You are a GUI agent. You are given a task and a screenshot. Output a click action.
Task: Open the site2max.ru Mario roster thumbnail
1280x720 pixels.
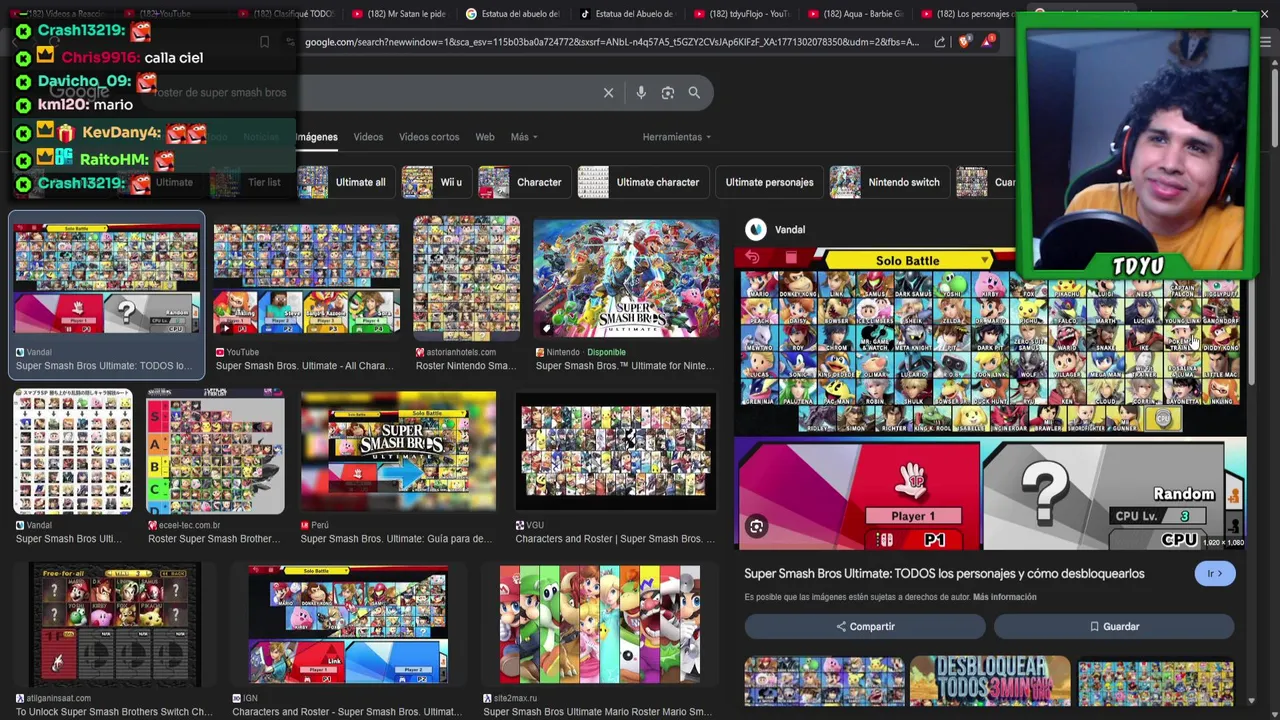click(599, 625)
